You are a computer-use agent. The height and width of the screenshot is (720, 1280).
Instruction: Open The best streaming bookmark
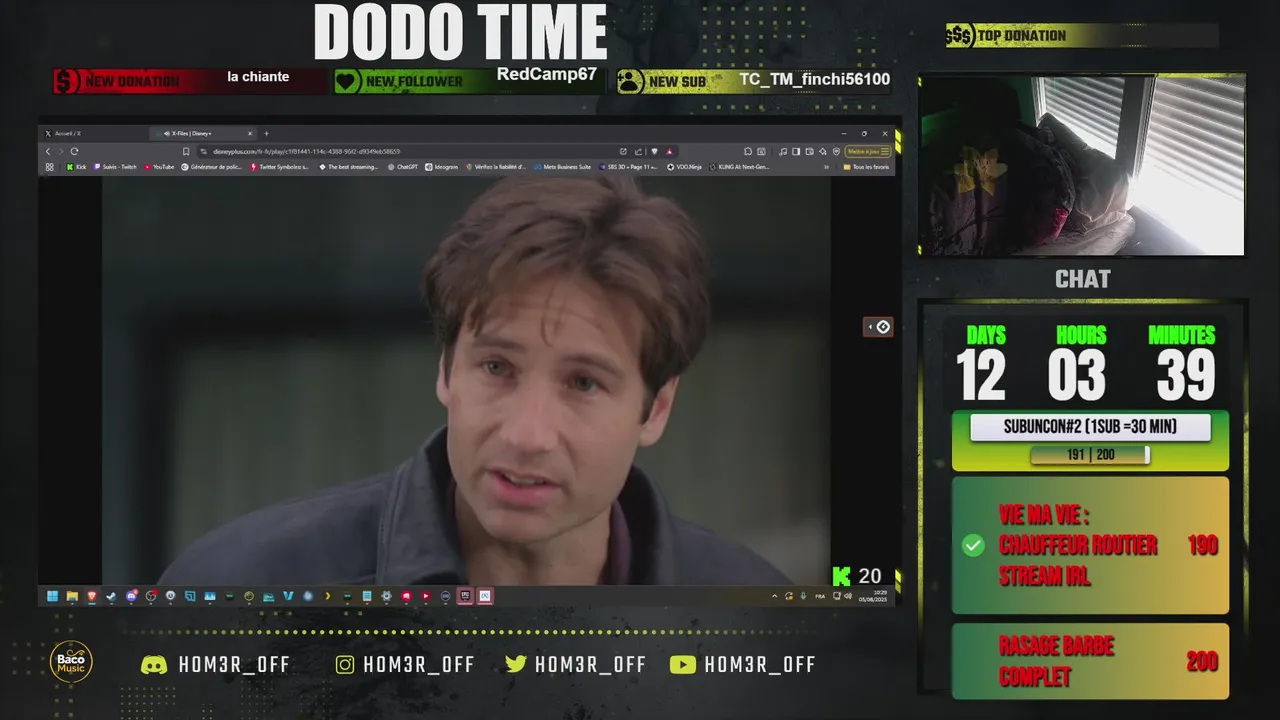pyautogui.click(x=349, y=167)
